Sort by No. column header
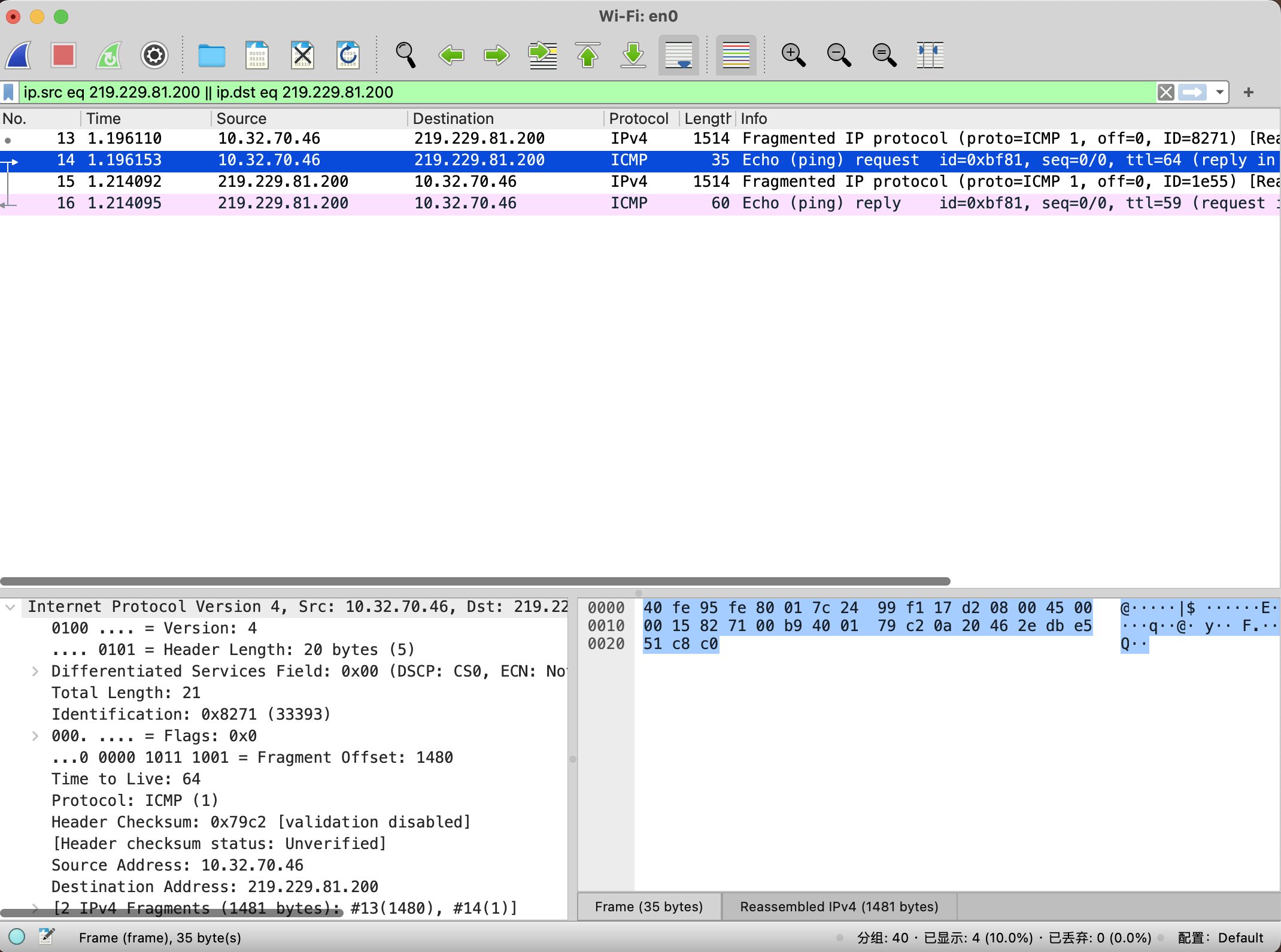Screen dimensions: 1281x952 40,119
